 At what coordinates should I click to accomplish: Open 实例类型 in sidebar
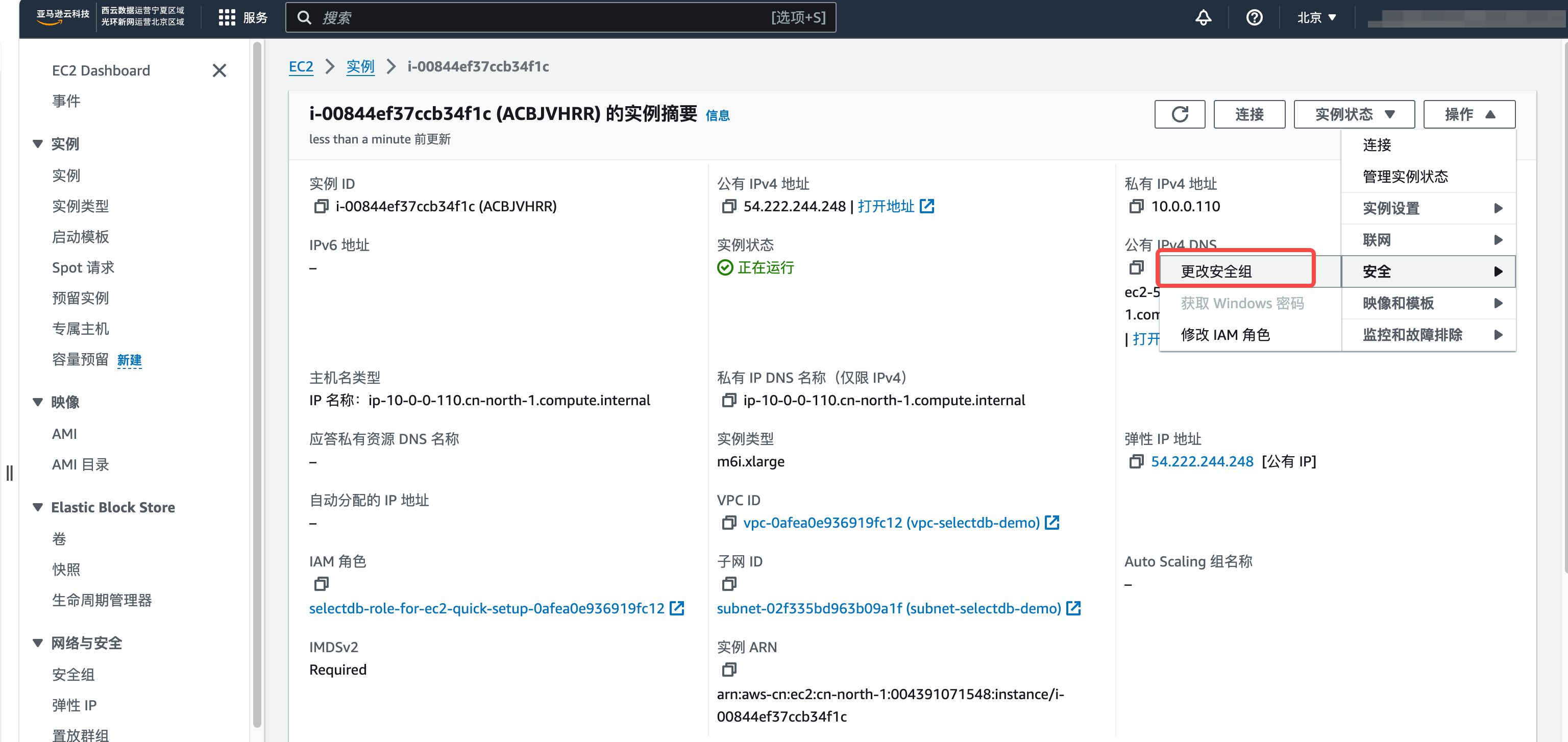click(x=80, y=206)
